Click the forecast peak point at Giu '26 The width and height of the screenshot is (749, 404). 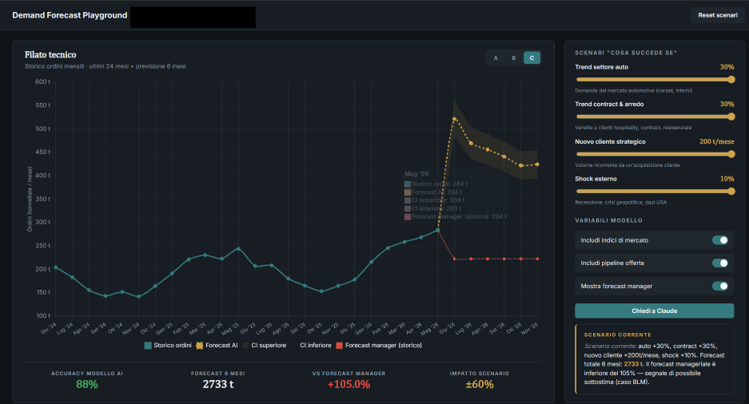click(454, 119)
